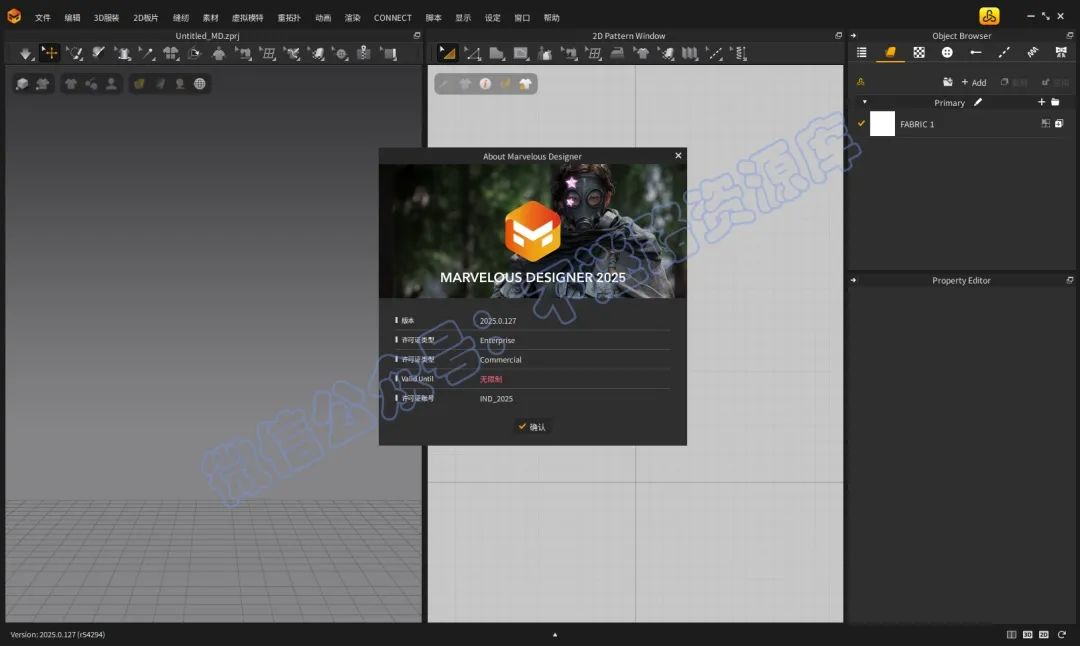Collapse the Primary group triangle

(864, 102)
